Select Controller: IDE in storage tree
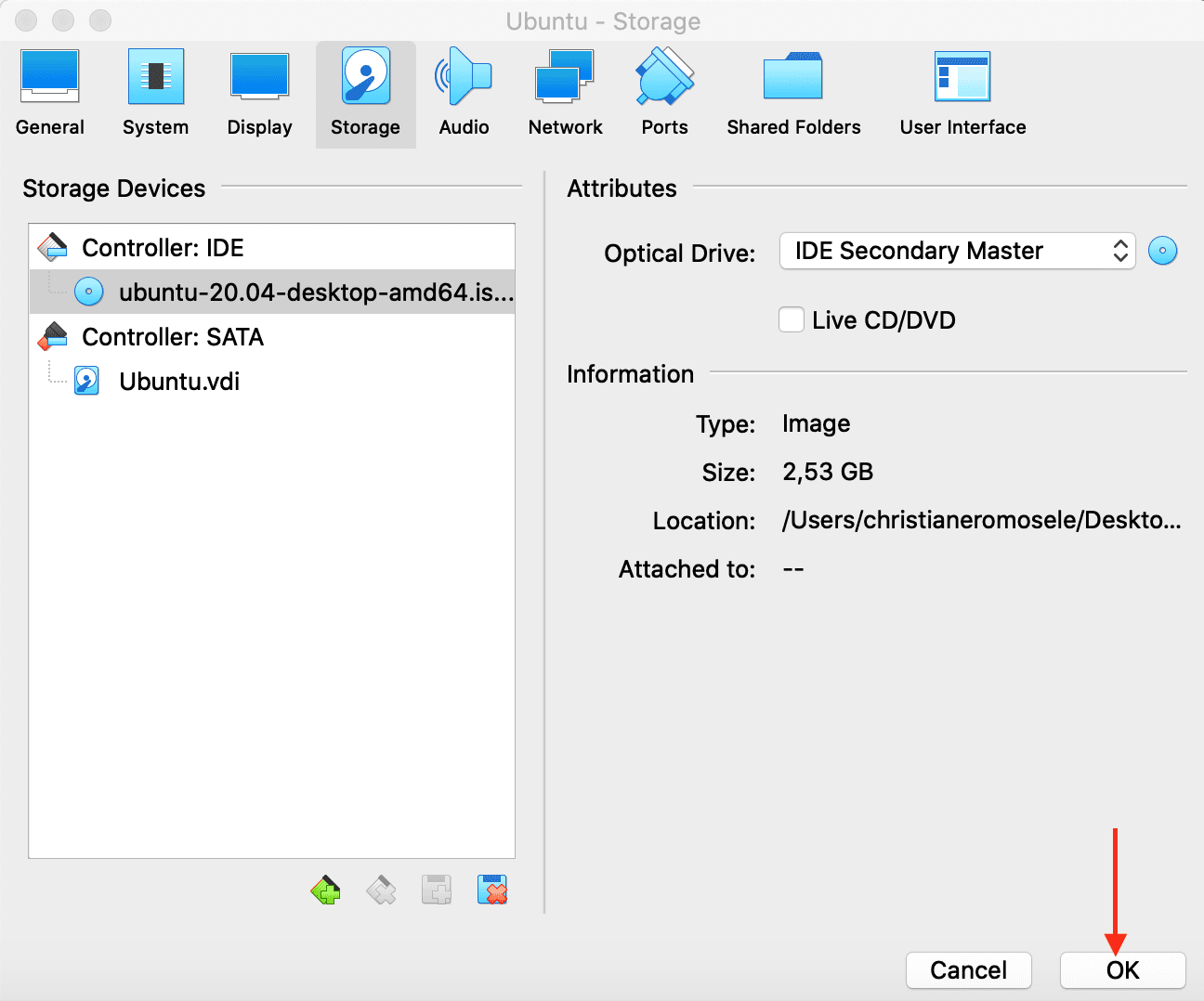Image resolution: width=1204 pixels, height=1001 pixels. point(163,248)
